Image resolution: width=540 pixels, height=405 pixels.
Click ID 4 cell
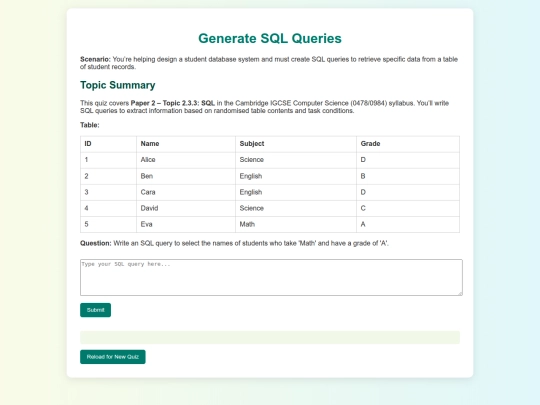coord(108,208)
